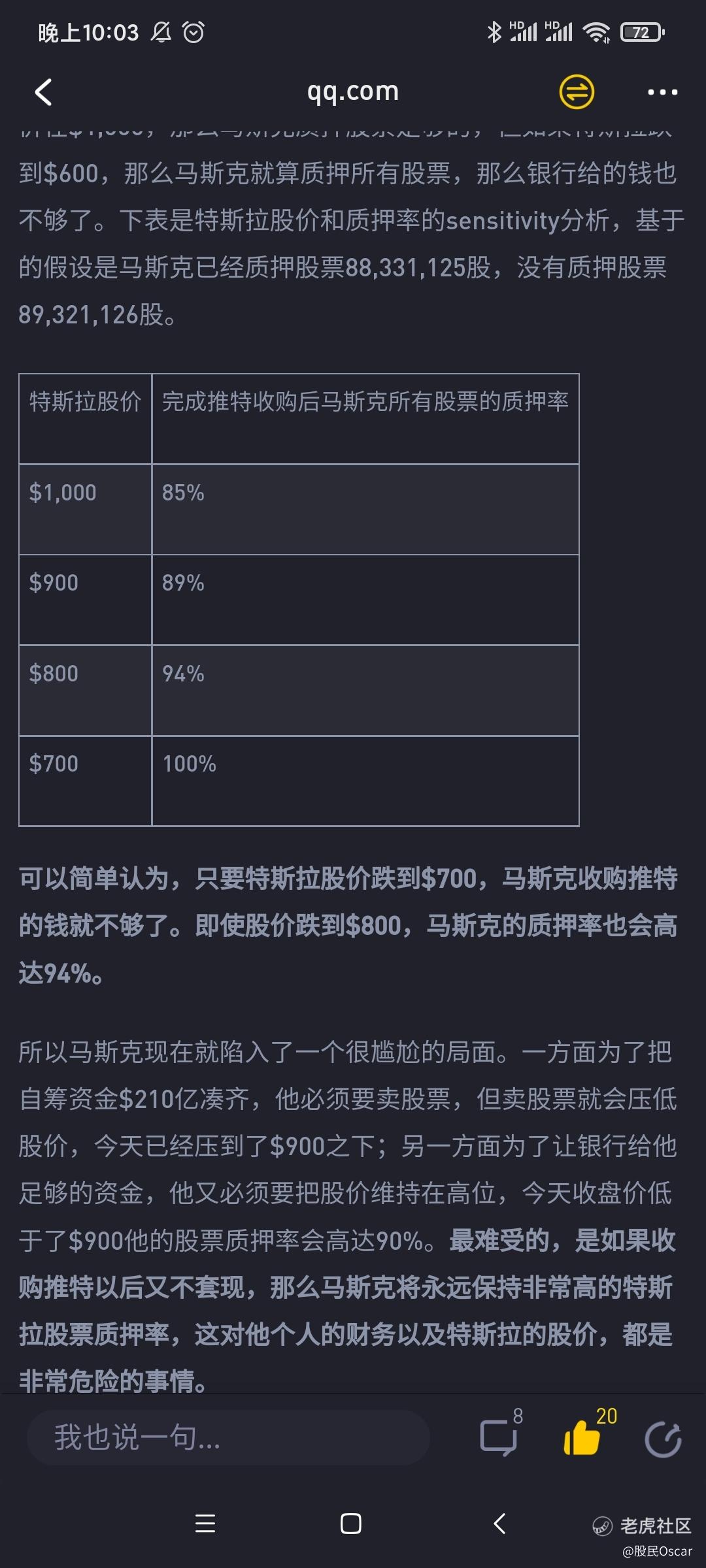This screenshot has height=1568, width=706.
Task: Tap the thumbs-up like icon
Action: pos(582,1437)
